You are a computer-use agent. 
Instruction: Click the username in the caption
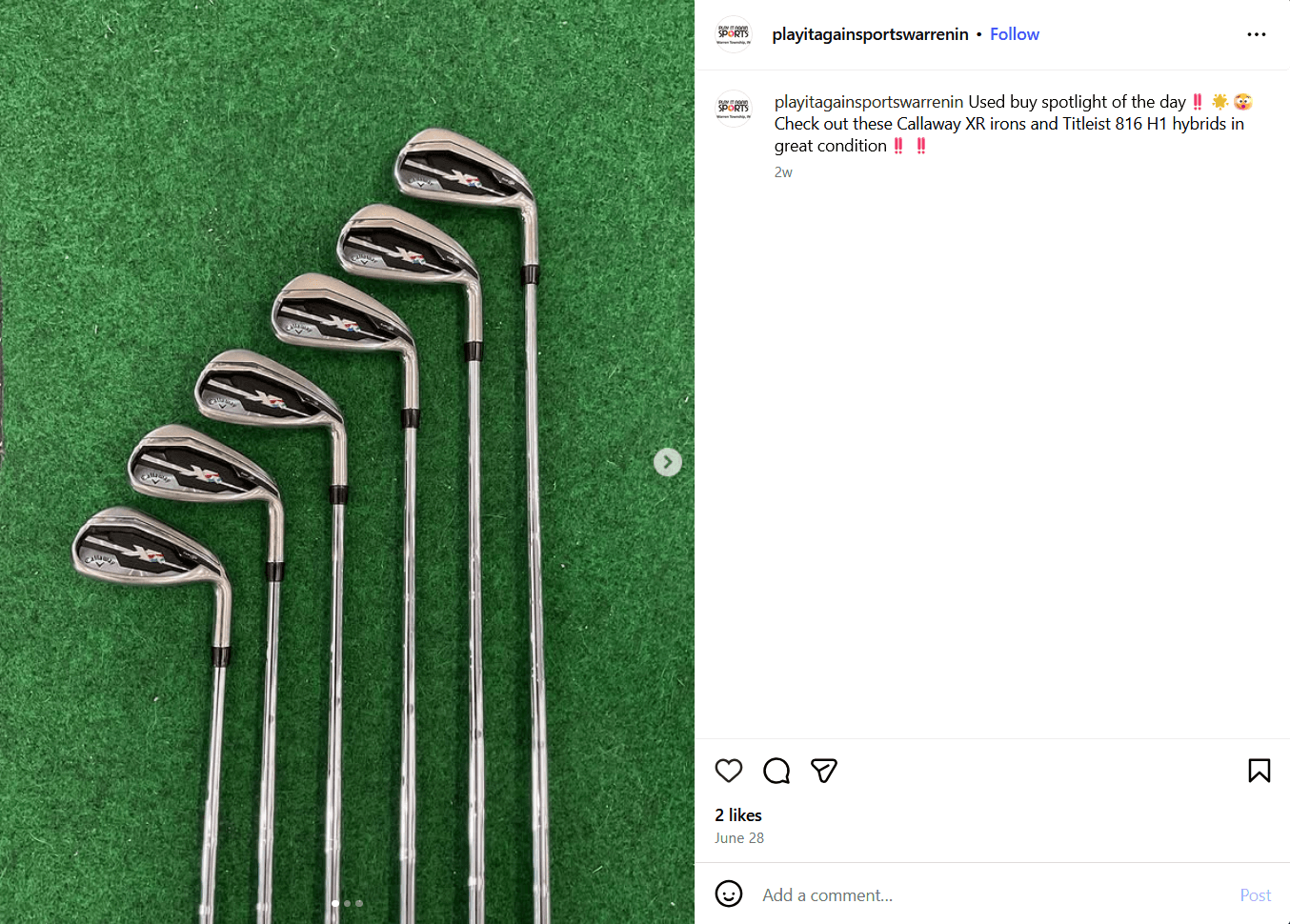click(868, 102)
